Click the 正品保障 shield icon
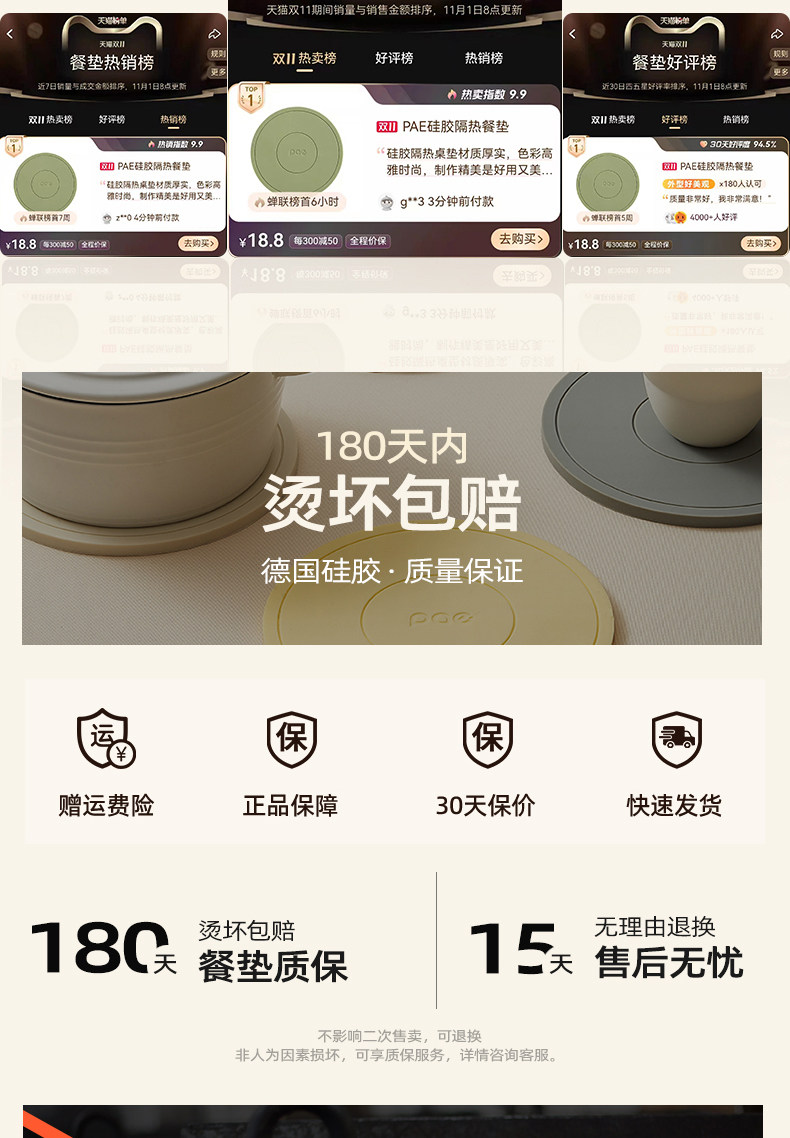Viewport: 790px width, 1138px height. point(292,739)
